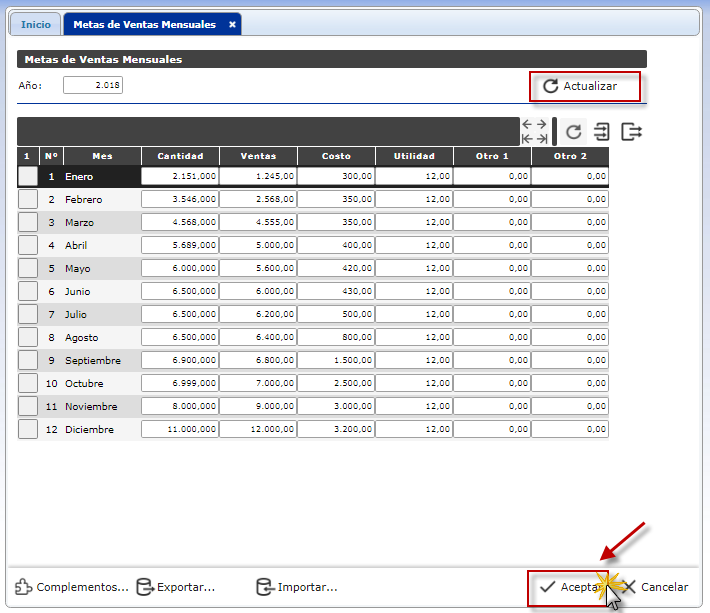The image size is (710, 613).
Task: Tick the row selector for Junio
Action: click(28, 291)
